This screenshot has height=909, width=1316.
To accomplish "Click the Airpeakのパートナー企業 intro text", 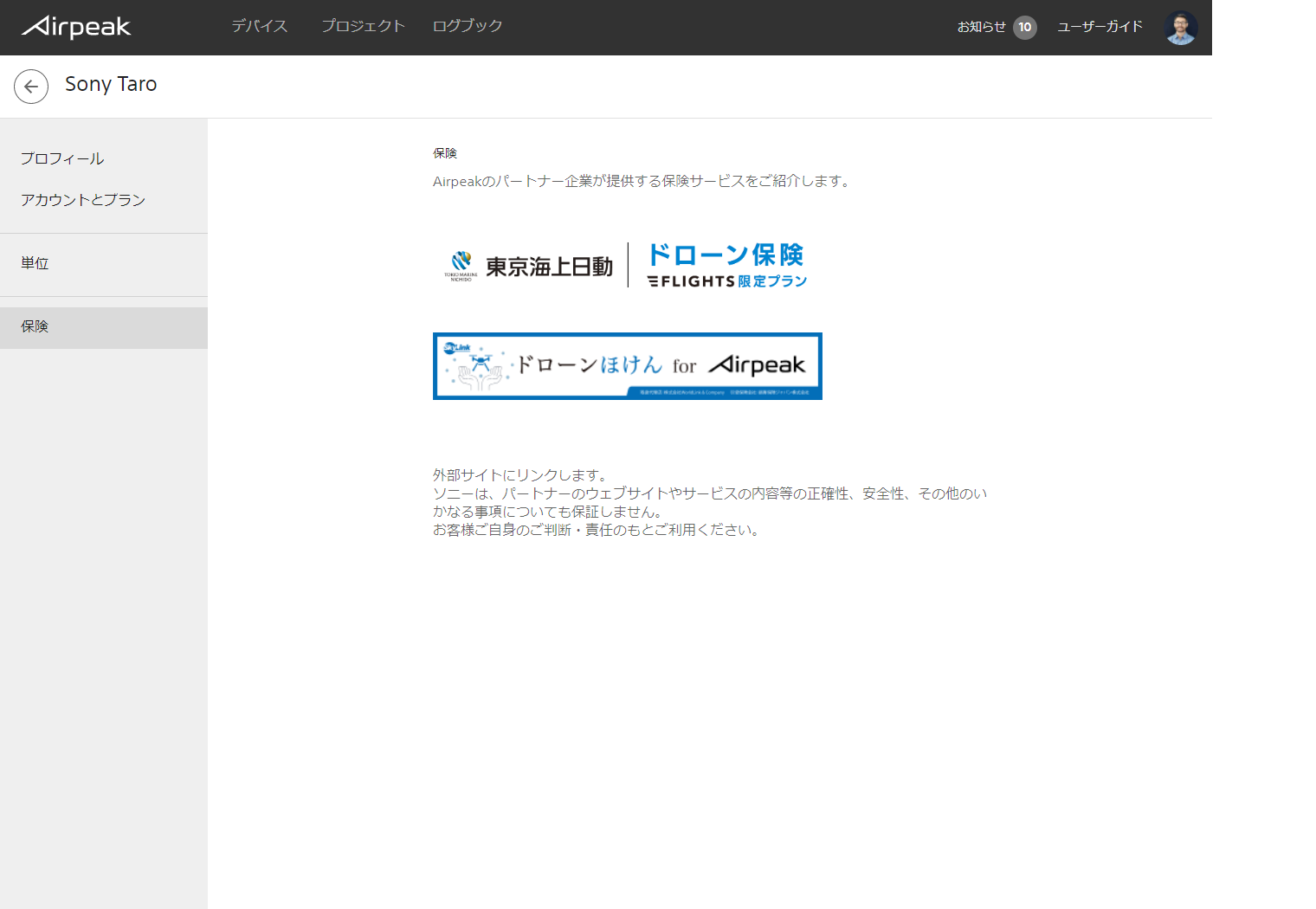I will [643, 181].
